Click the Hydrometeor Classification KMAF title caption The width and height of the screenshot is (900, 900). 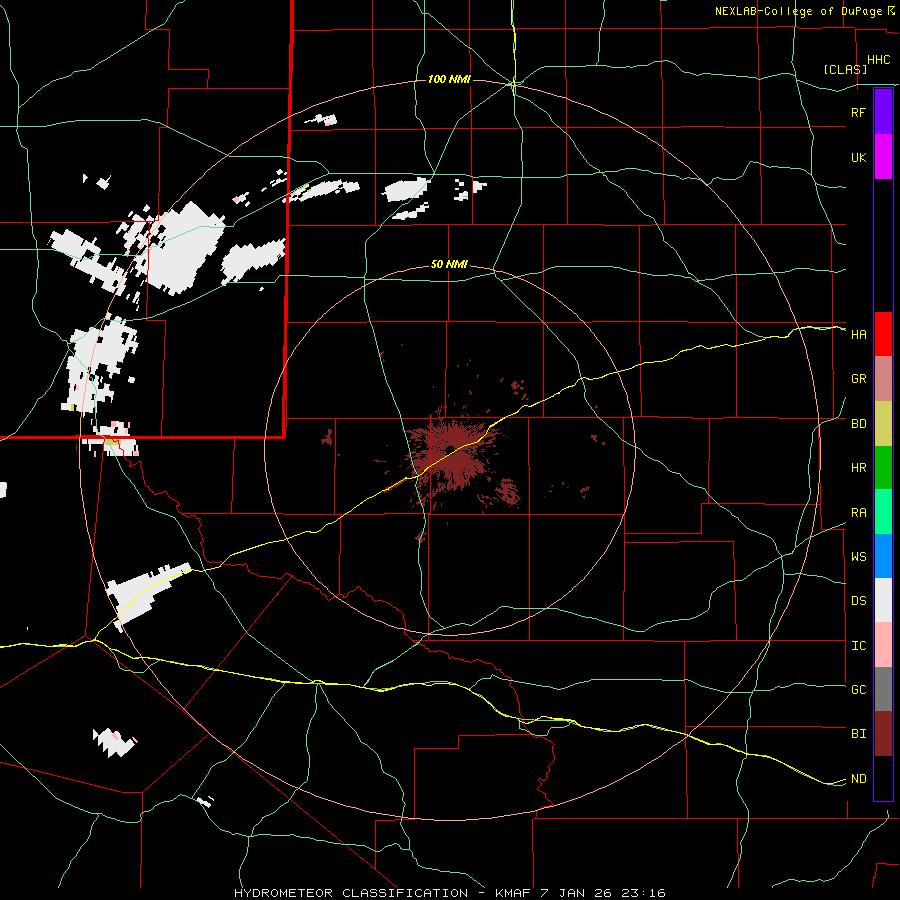449,893
